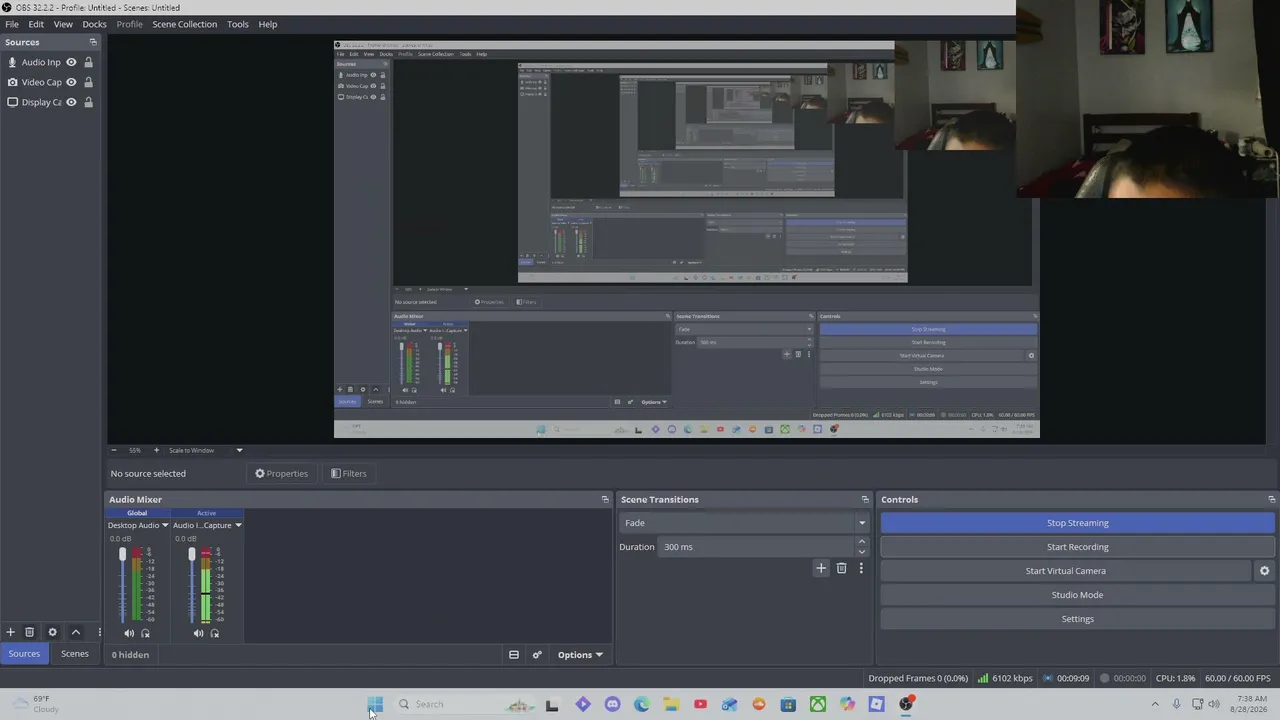
Task: Click the Desktop Audio volume slider handle
Action: pos(123,554)
